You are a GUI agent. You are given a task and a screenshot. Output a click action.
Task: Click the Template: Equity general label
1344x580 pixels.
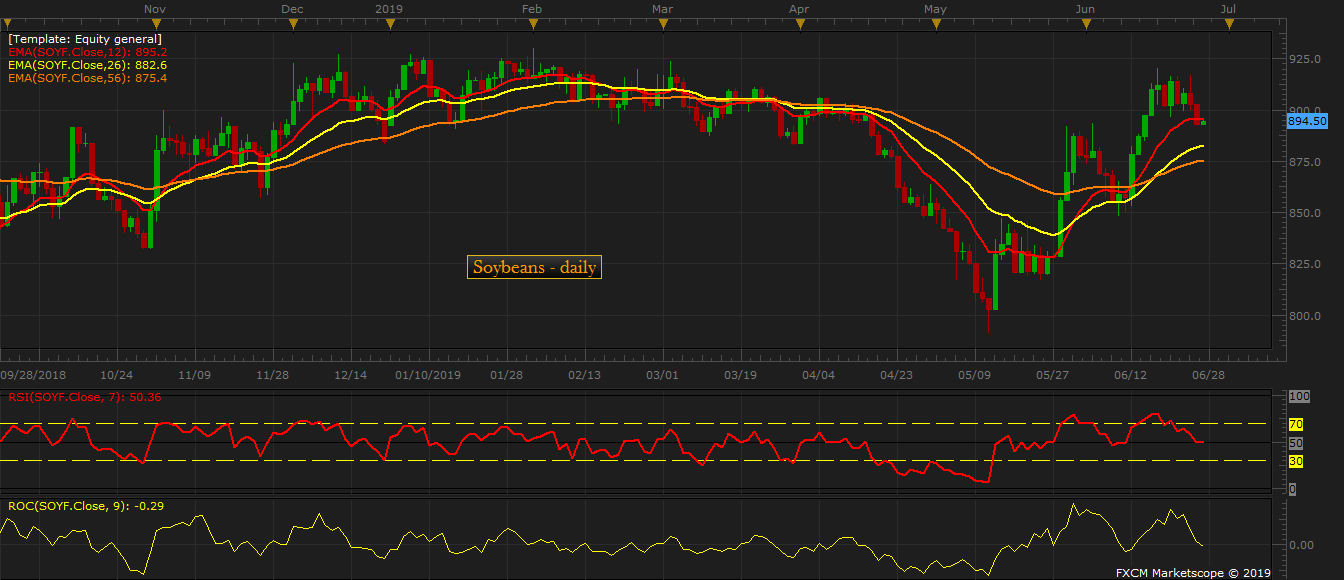pyautogui.click(x=85, y=38)
